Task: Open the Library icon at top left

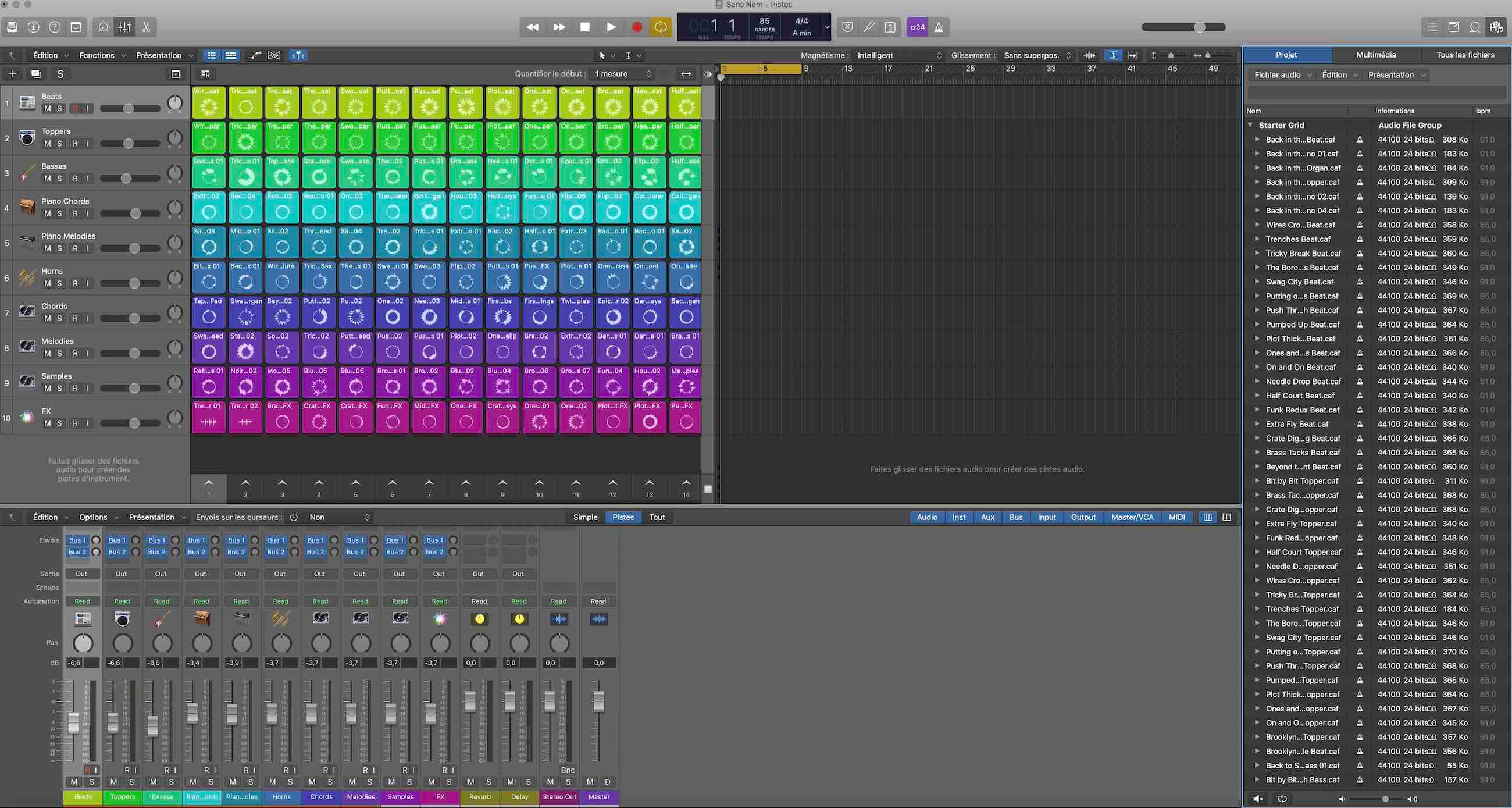Action: point(12,27)
